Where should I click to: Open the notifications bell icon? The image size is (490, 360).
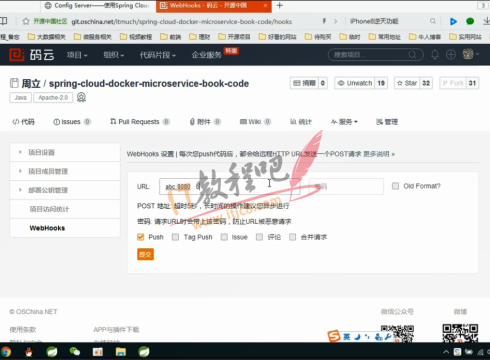click(435, 55)
